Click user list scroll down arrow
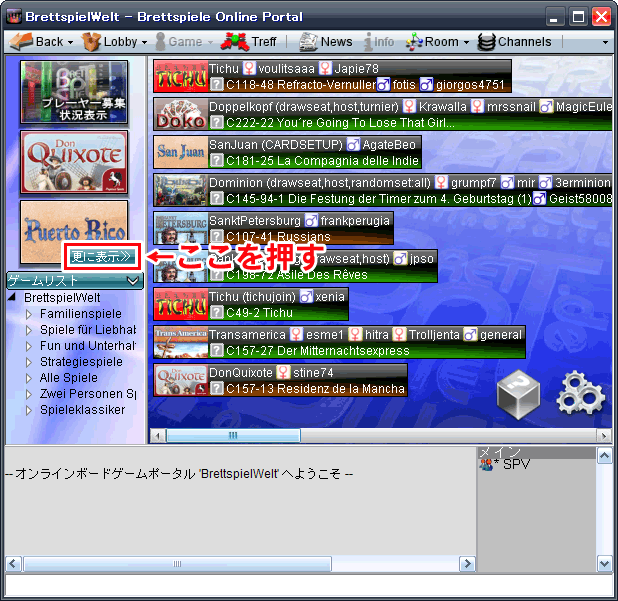The height and width of the screenshot is (601, 618). tap(605, 564)
